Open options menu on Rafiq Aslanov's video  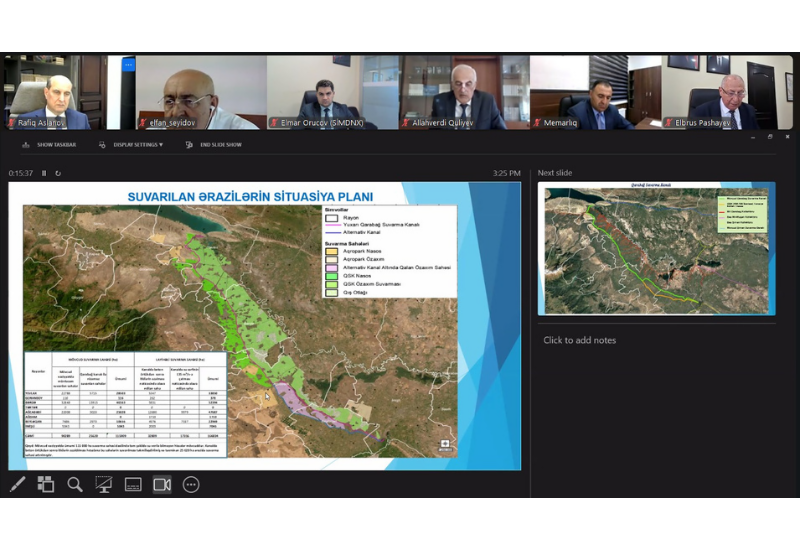pyautogui.click(x=128, y=65)
